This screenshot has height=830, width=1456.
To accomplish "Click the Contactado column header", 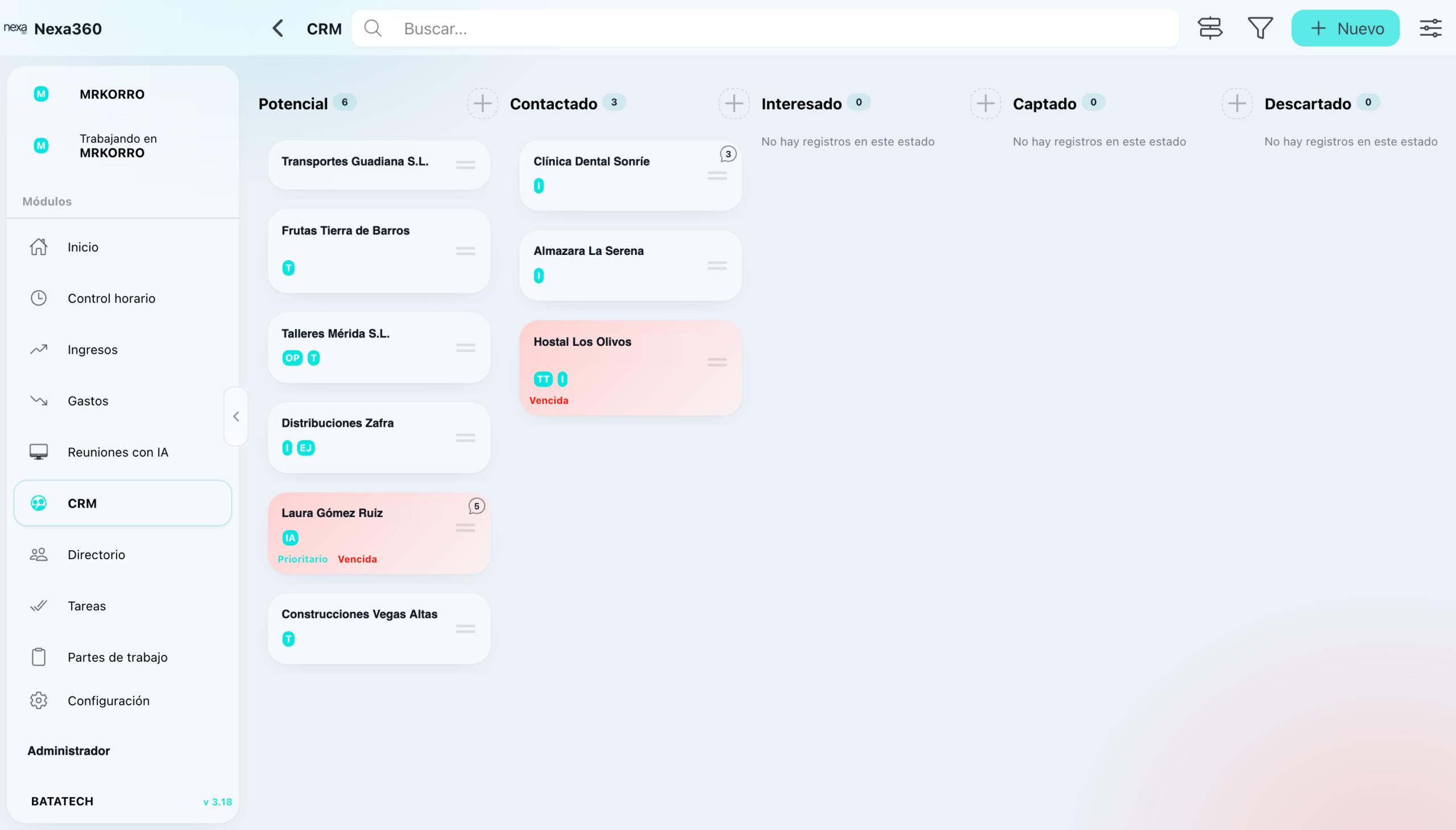I will (x=553, y=104).
